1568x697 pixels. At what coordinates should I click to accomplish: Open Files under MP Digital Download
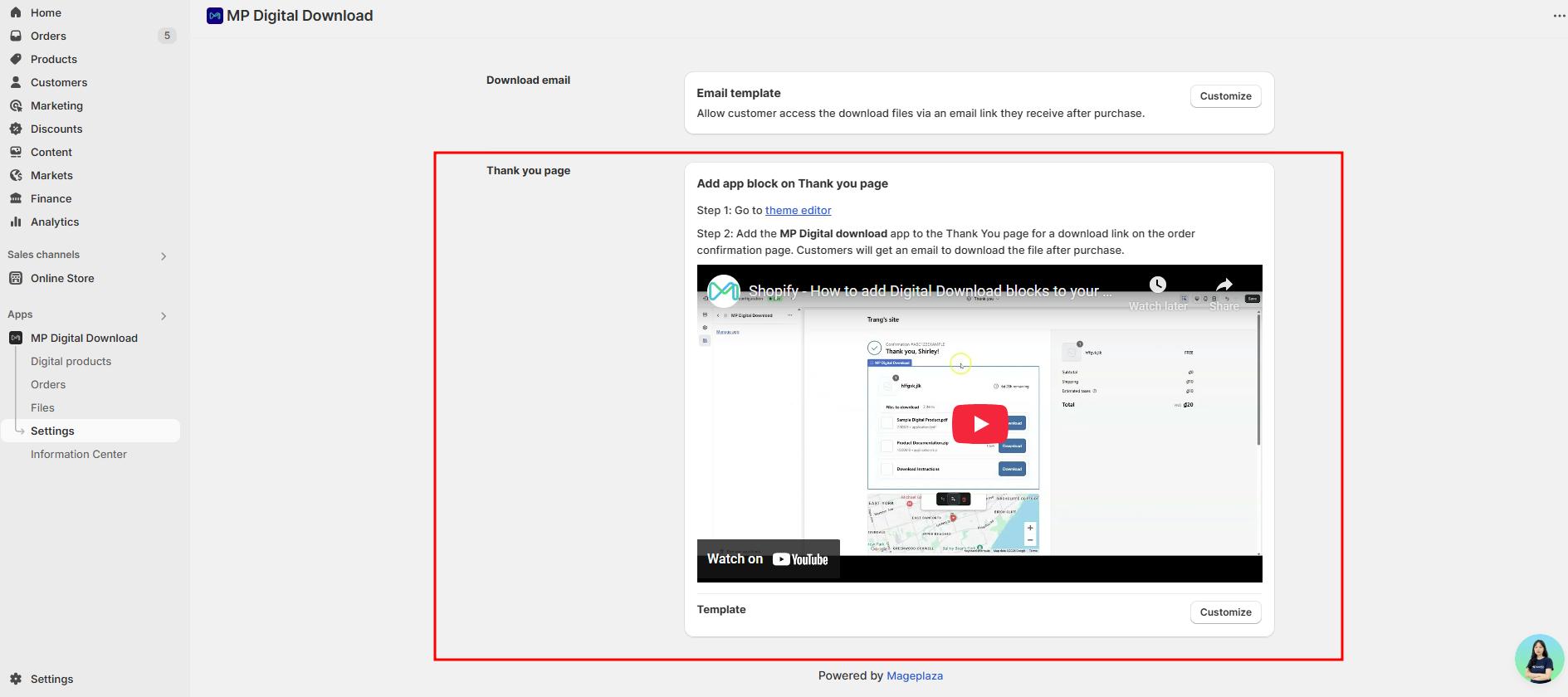tap(42, 407)
